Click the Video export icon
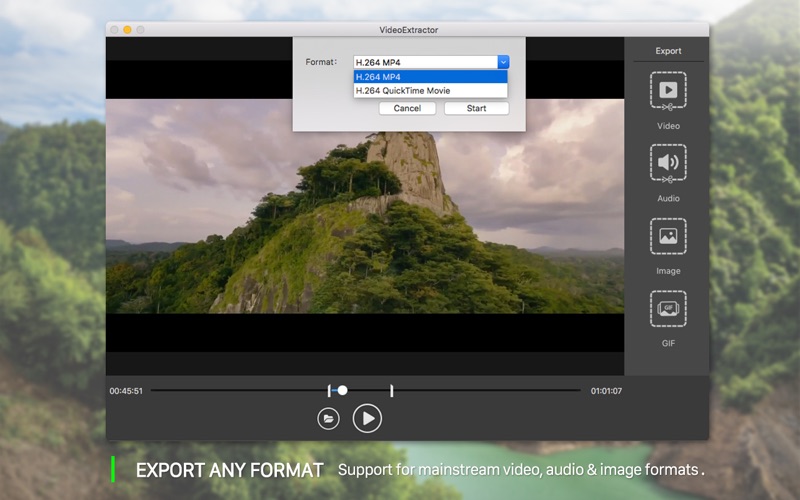800x500 pixels. [x=668, y=91]
